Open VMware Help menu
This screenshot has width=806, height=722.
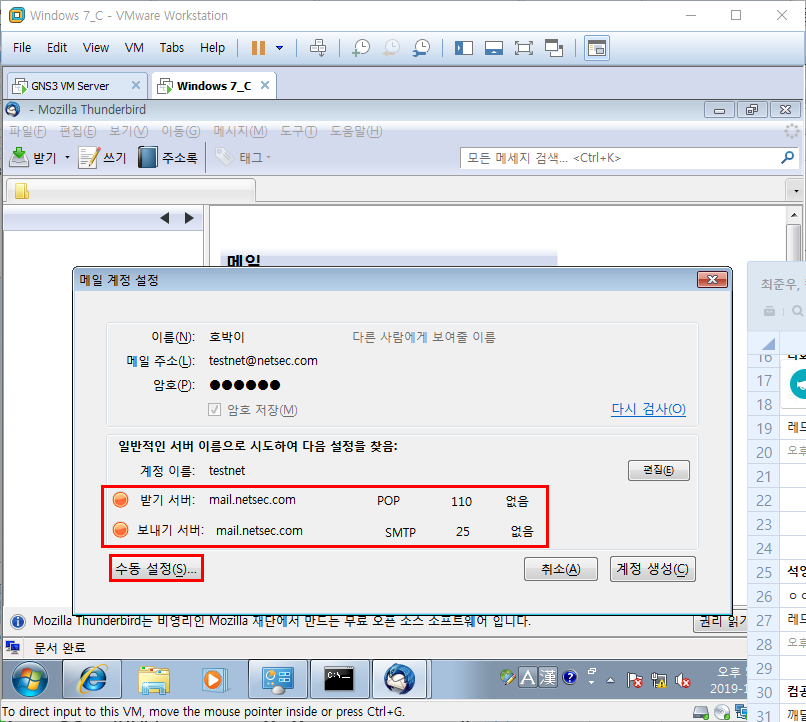(212, 48)
